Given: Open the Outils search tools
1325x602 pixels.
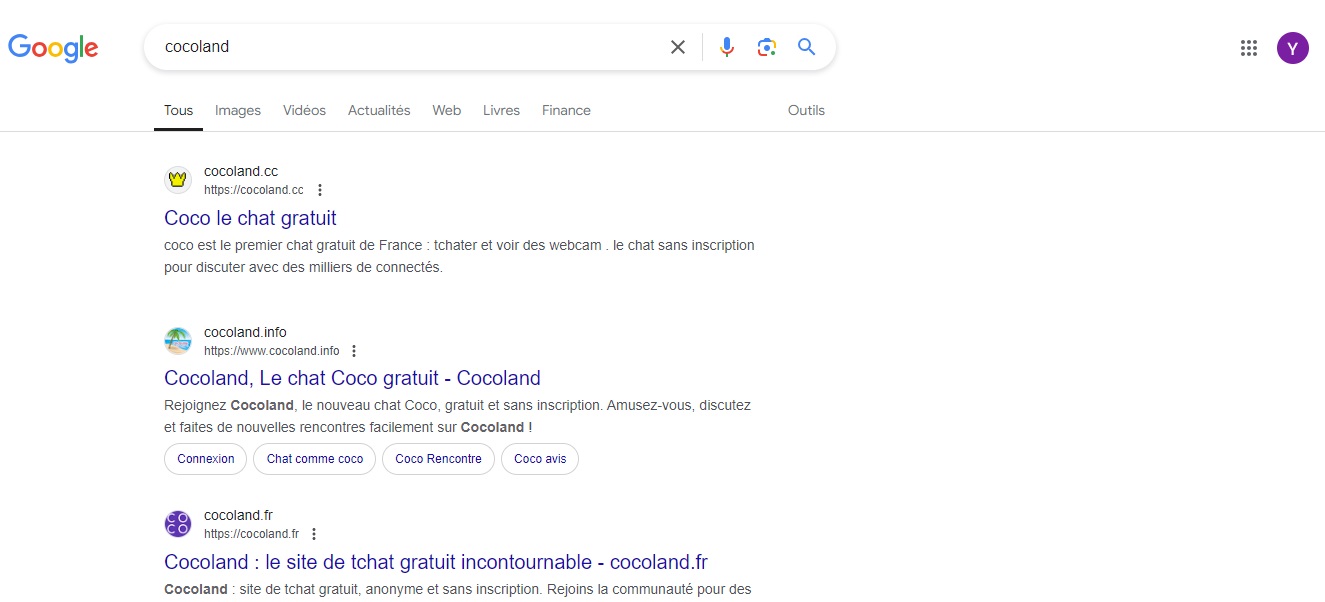Looking at the screenshot, I should click(806, 110).
